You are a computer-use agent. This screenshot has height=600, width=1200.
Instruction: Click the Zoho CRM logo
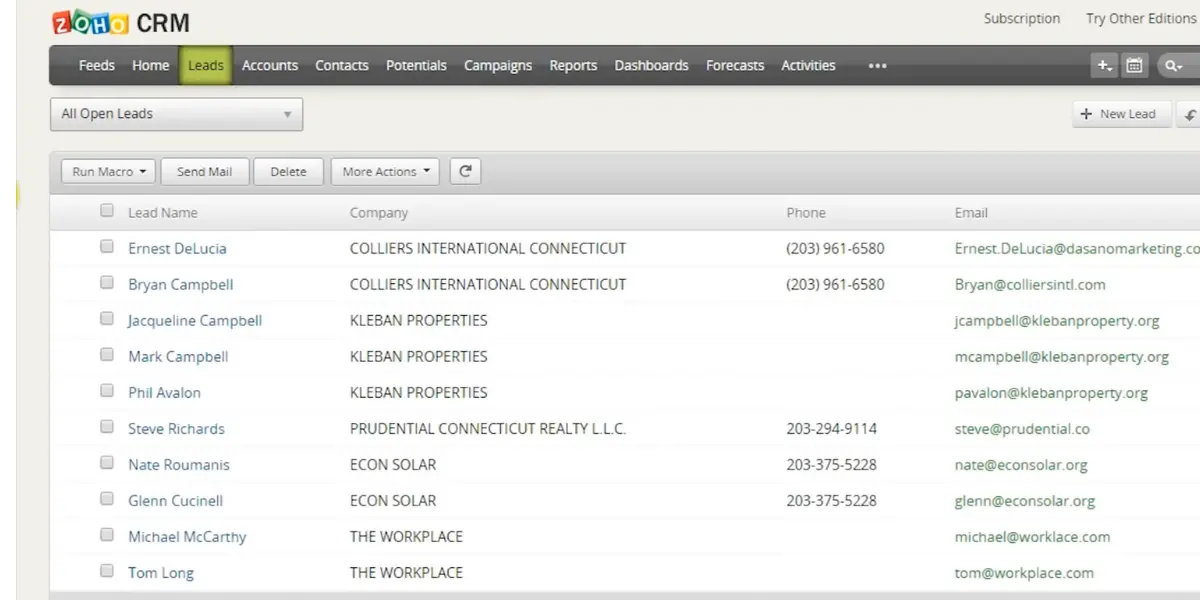(121, 22)
